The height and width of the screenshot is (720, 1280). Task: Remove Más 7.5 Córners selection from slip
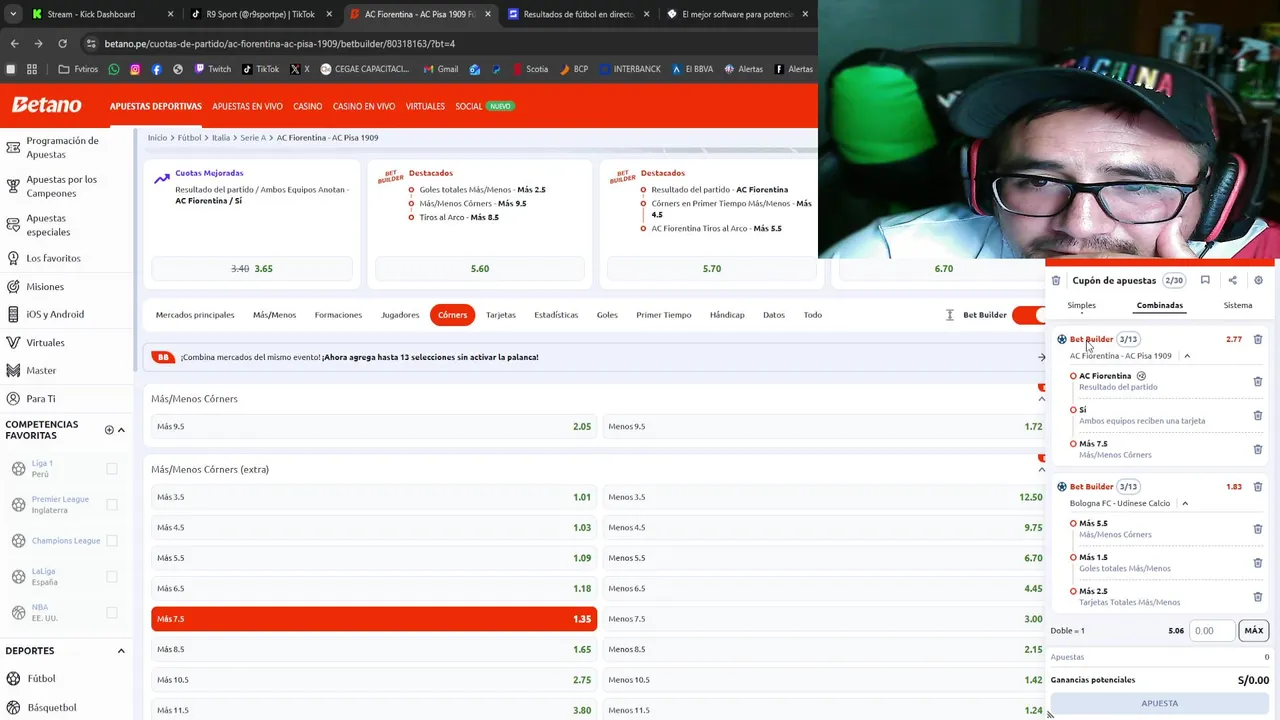pos(1258,449)
